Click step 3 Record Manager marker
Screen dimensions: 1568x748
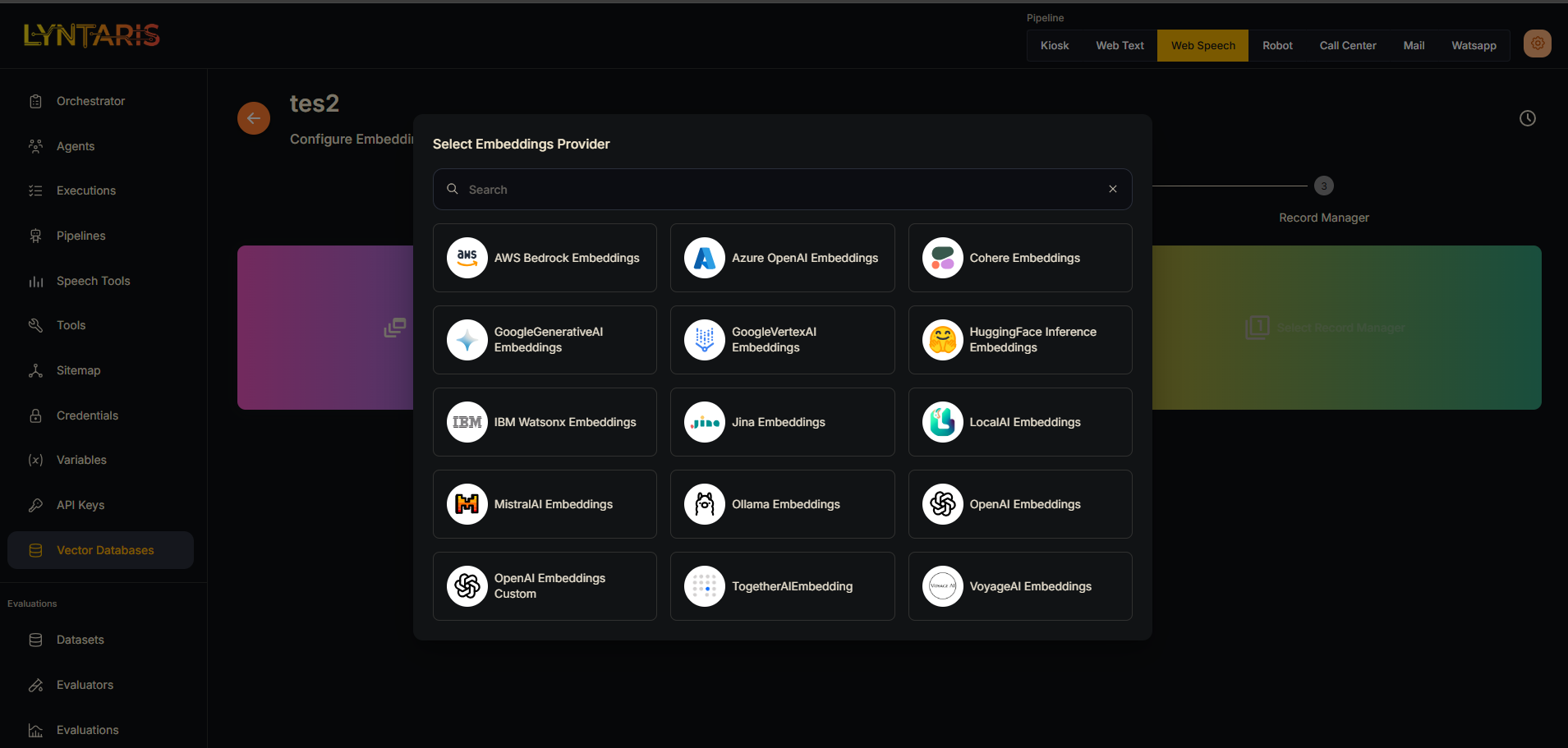[x=1323, y=186]
